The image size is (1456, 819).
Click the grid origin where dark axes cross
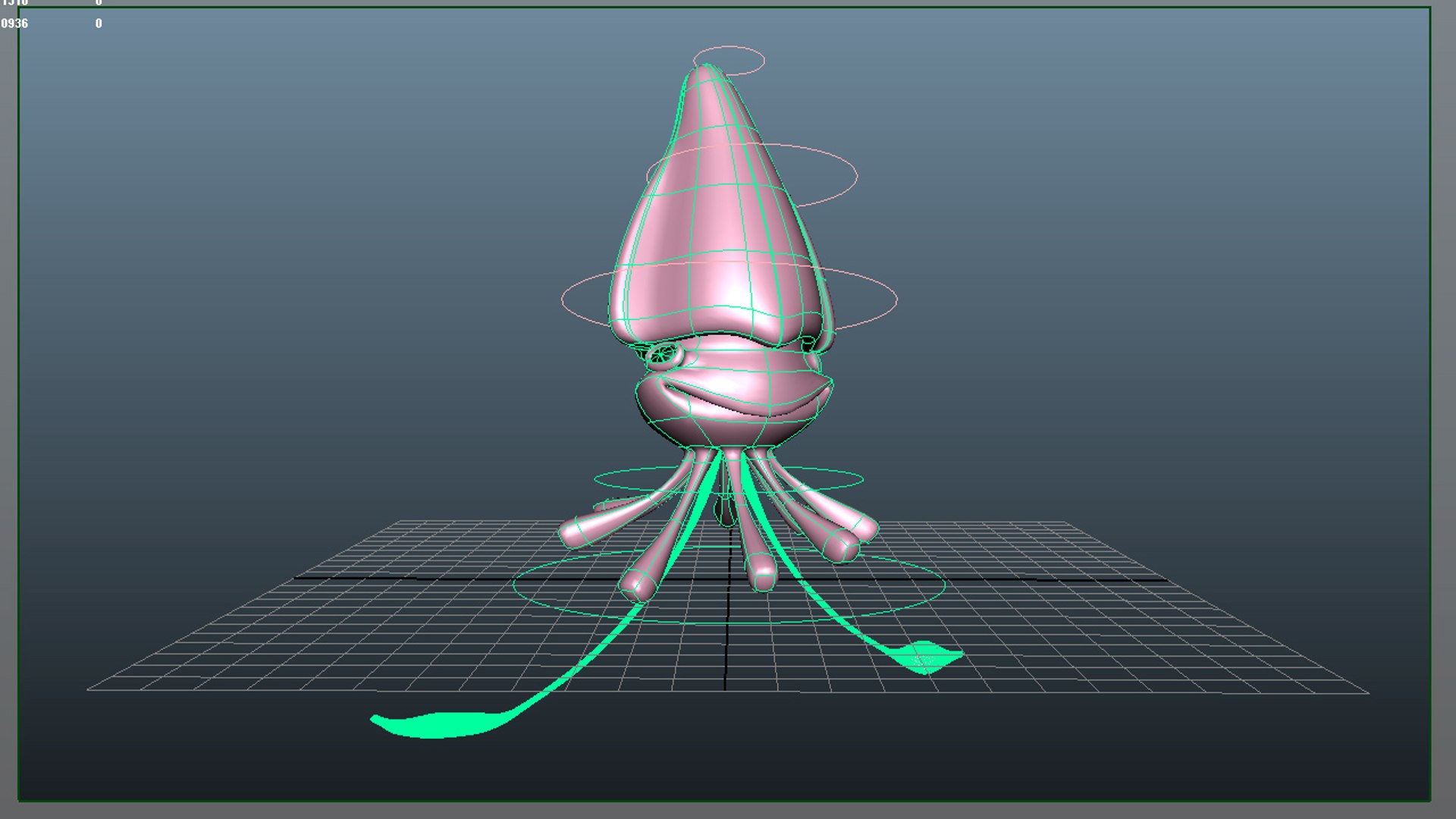pyautogui.click(x=728, y=579)
